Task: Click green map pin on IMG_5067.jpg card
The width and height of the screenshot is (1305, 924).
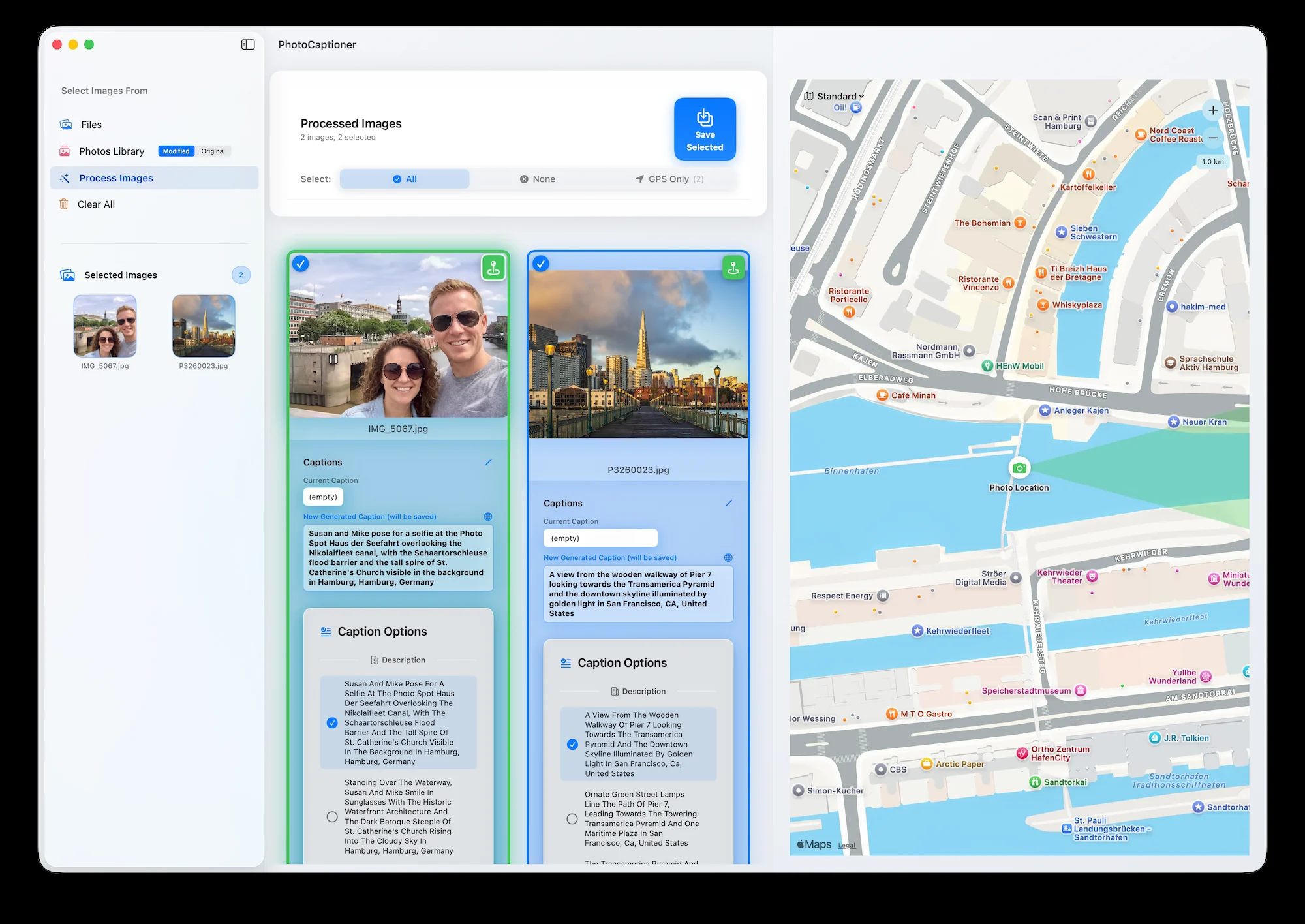Action: tap(493, 268)
